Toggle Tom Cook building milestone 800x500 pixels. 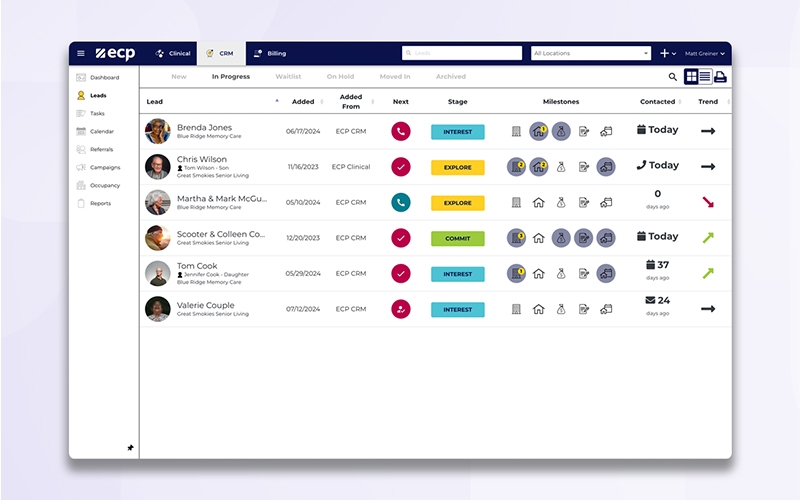[516, 273]
